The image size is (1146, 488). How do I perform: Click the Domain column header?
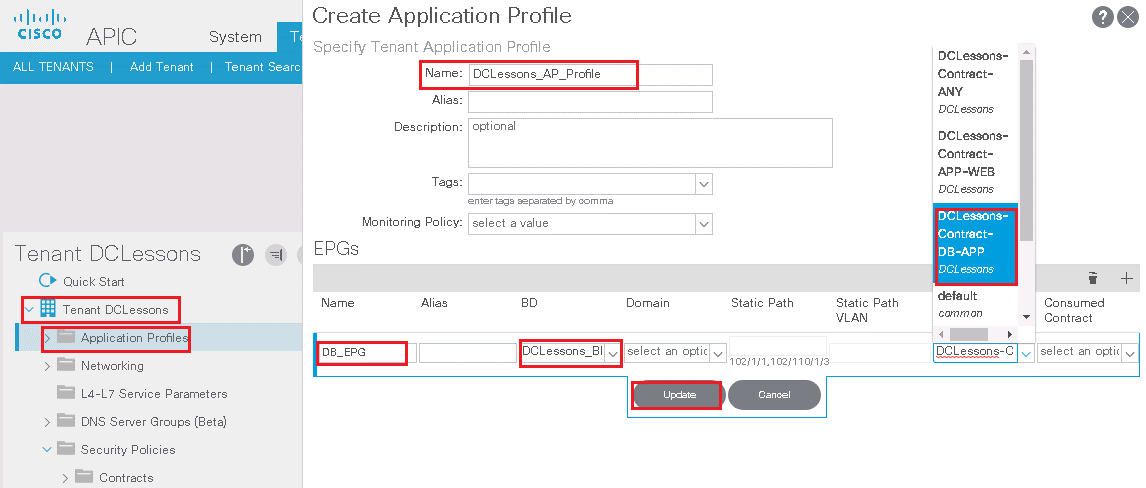[648, 302]
